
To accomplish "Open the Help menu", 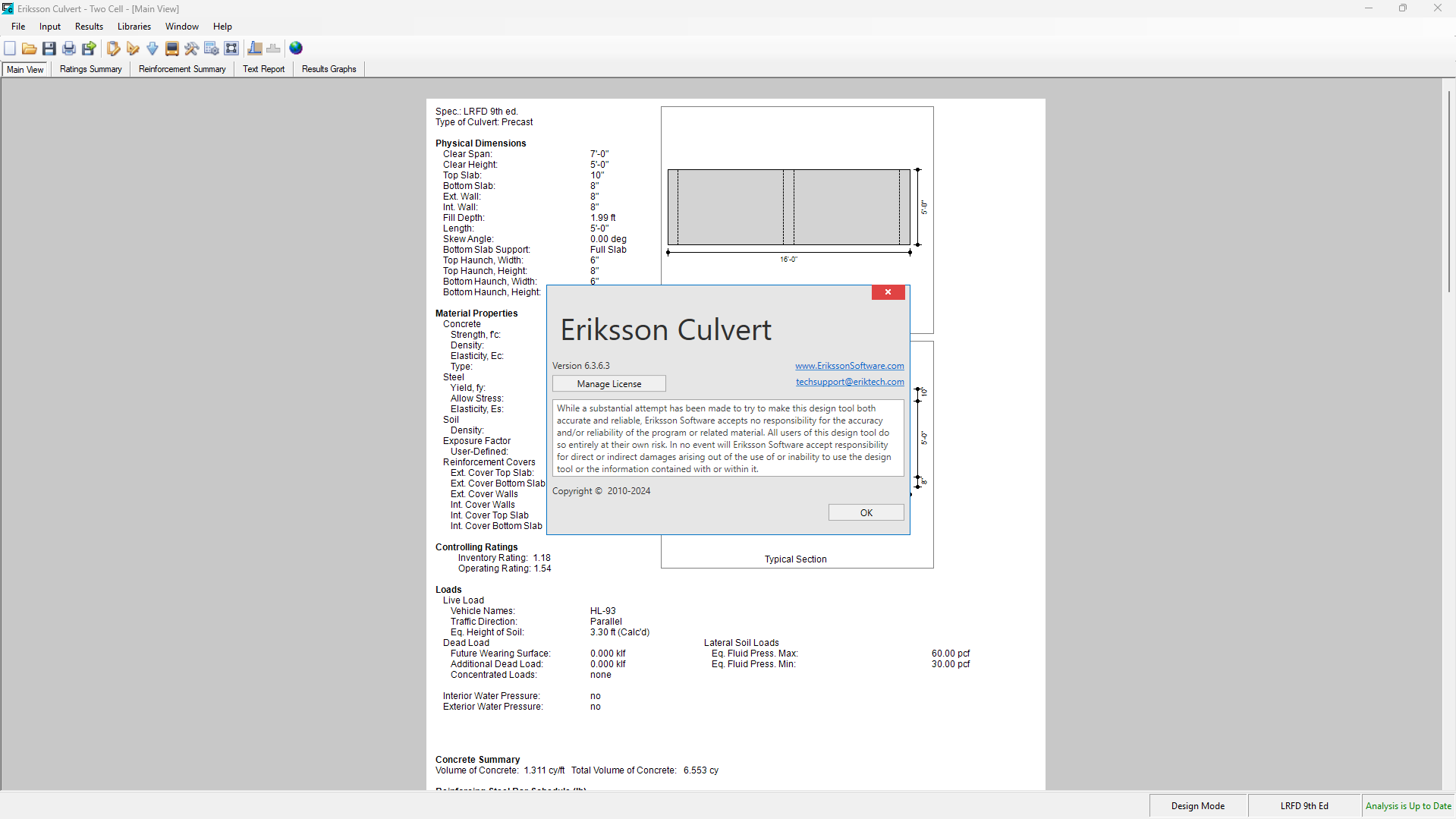I will tap(222, 27).
